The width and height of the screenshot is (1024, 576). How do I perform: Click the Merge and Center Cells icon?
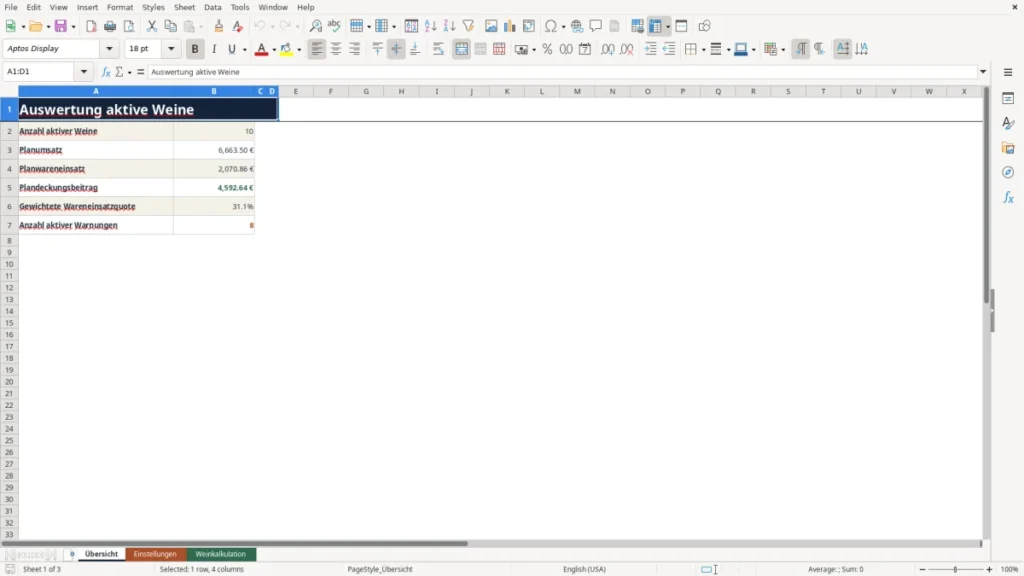pyautogui.click(x=462, y=49)
